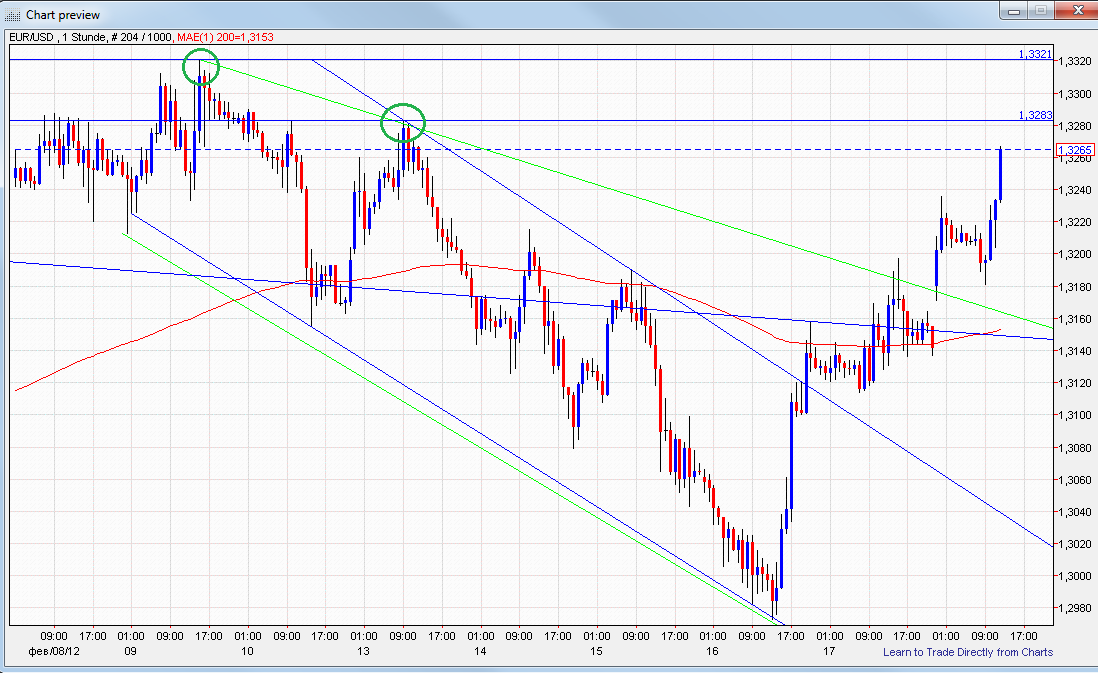The image size is (1098, 673).
Task: Select the upper-left green circle annotation
Action: pyautogui.click(x=201, y=64)
